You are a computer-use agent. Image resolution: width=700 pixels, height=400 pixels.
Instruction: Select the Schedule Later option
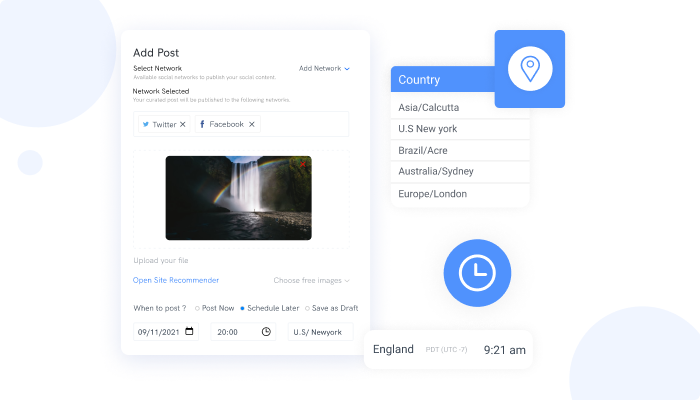click(x=270, y=308)
